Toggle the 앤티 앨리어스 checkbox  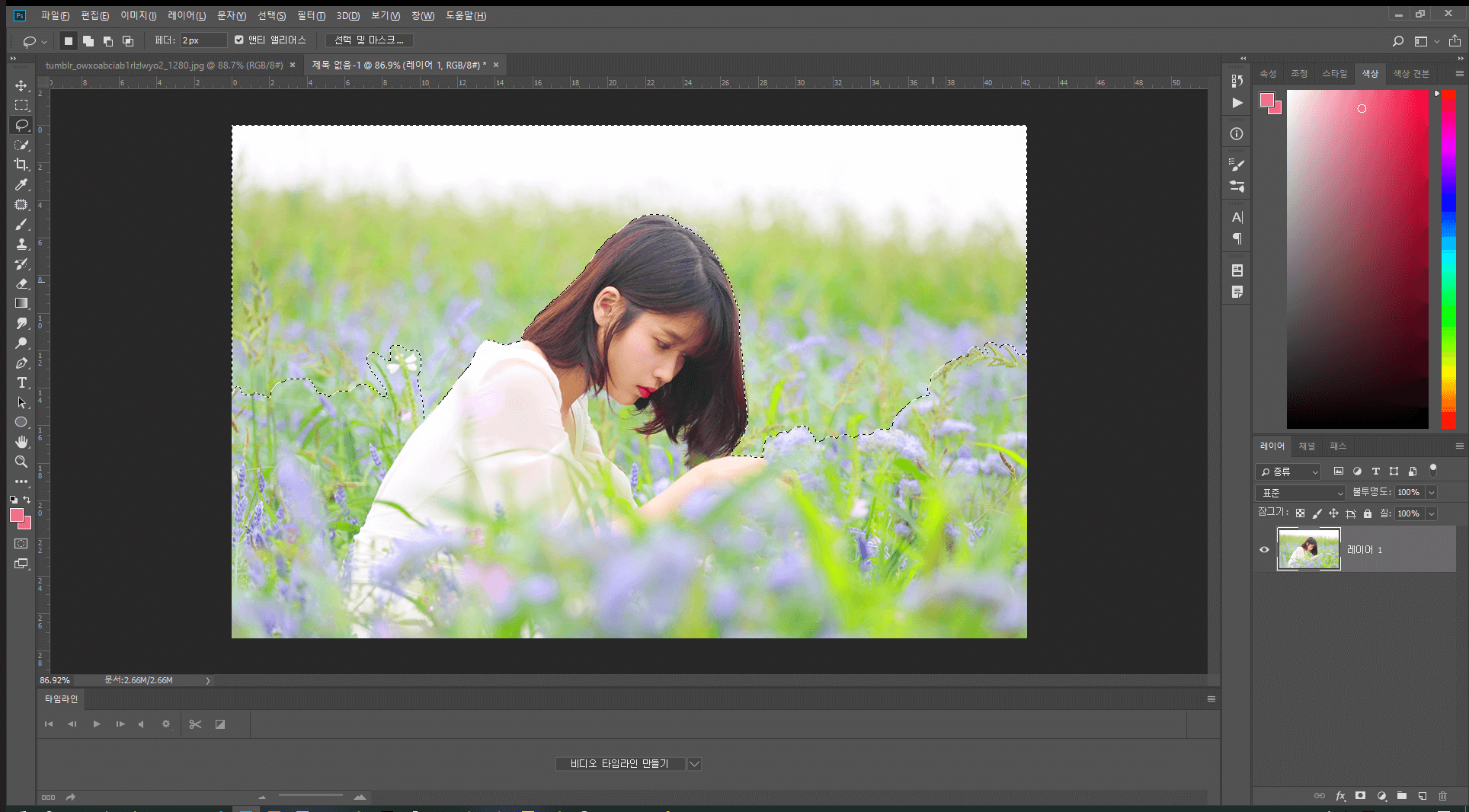click(239, 40)
